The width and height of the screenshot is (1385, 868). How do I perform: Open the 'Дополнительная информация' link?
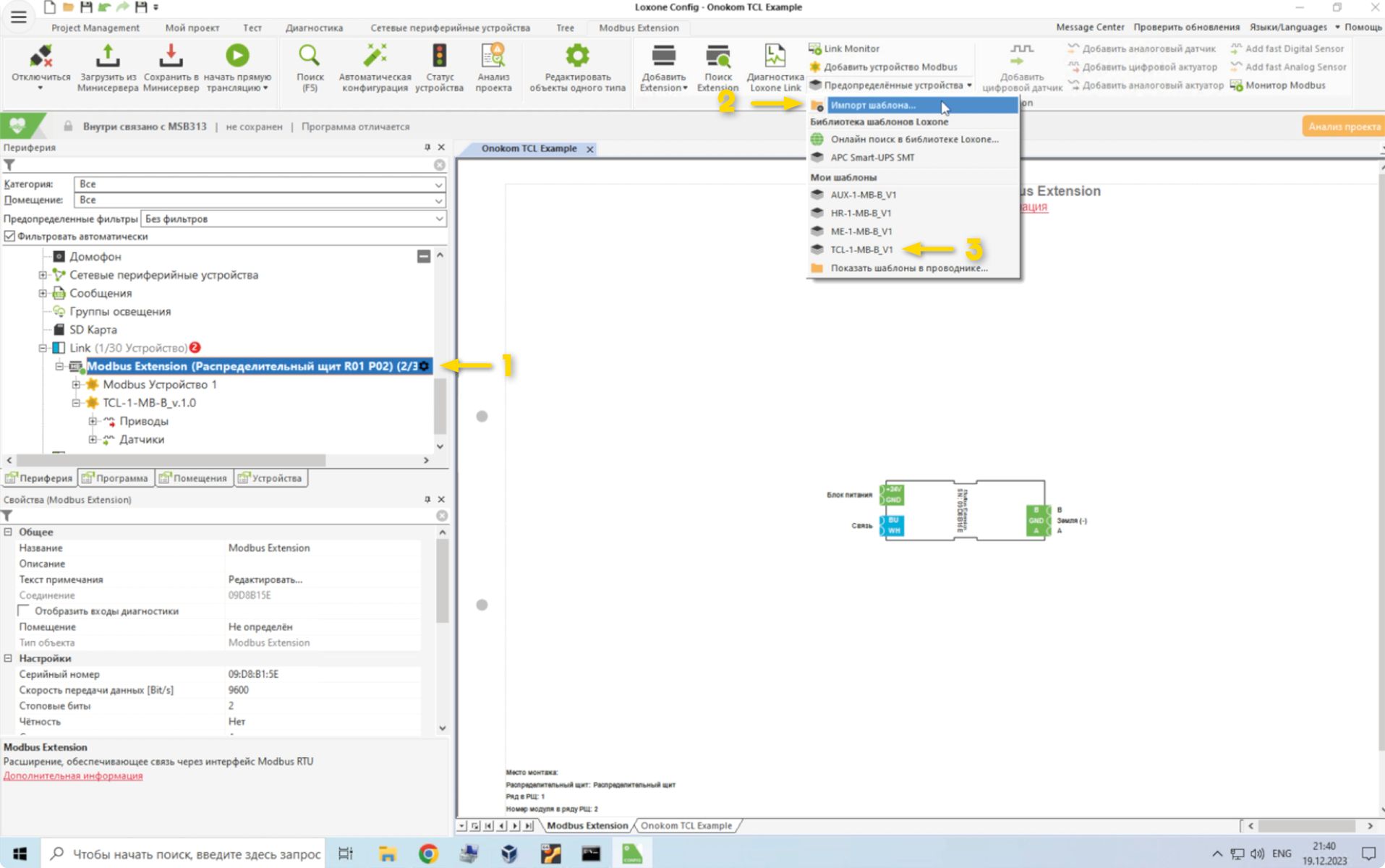[x=73, y=776]
